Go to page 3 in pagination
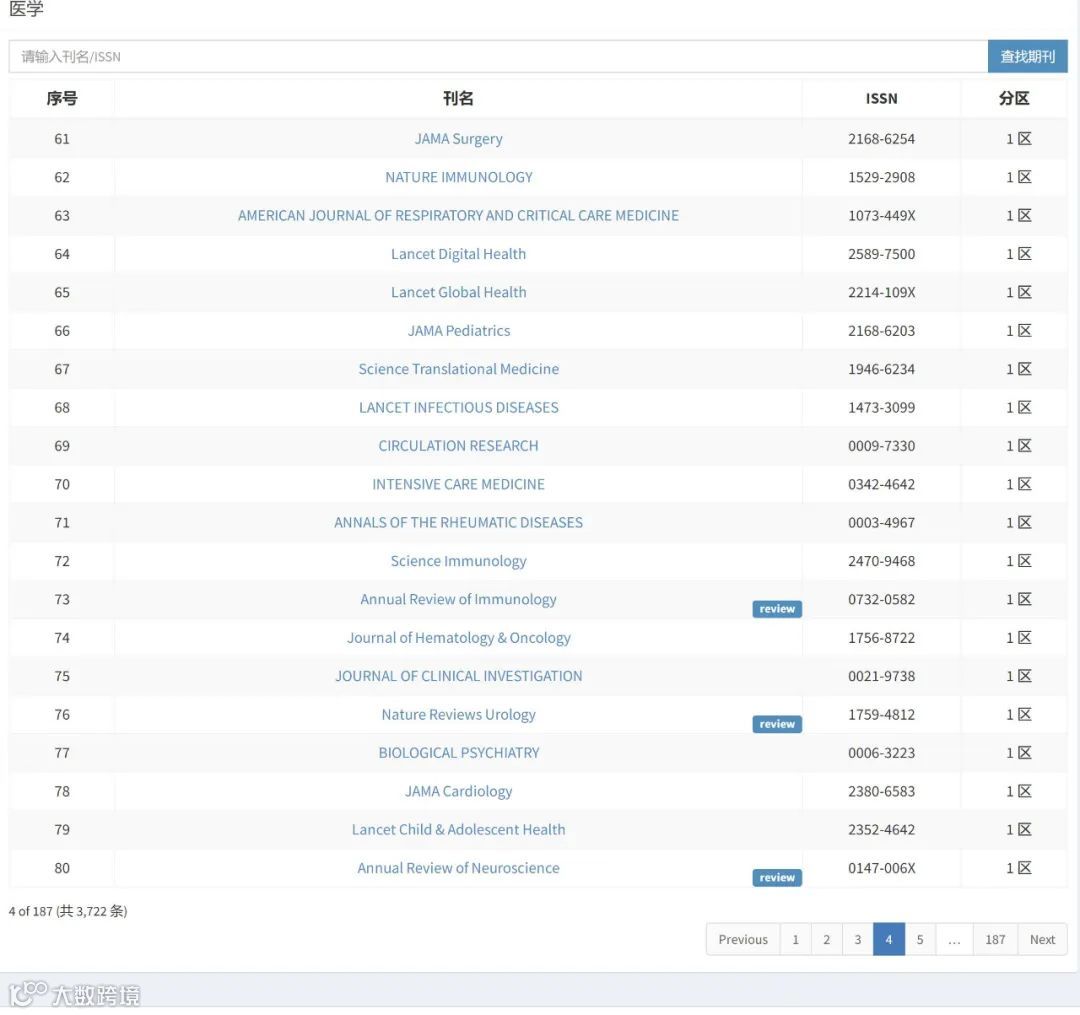Screen dimensions: 1080x1015 (x=858, y=939)
